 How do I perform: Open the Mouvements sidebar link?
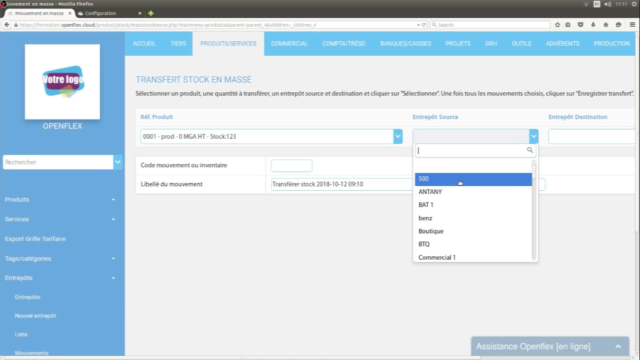pyautogui.click(x=31, y=353)
